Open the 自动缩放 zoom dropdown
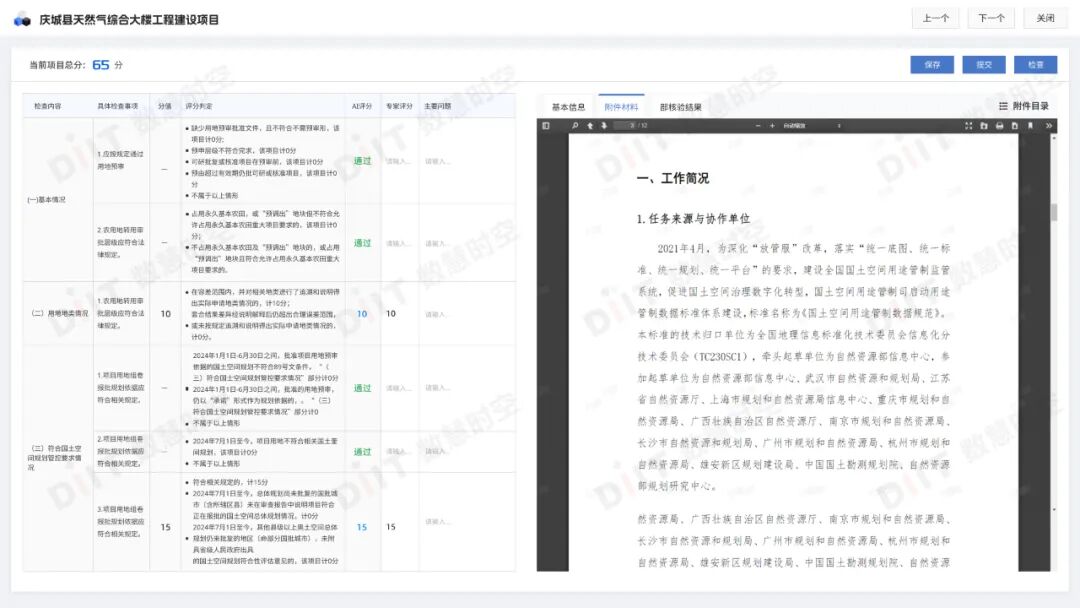This screenshot has width=1080, height=608. [811, 126]
